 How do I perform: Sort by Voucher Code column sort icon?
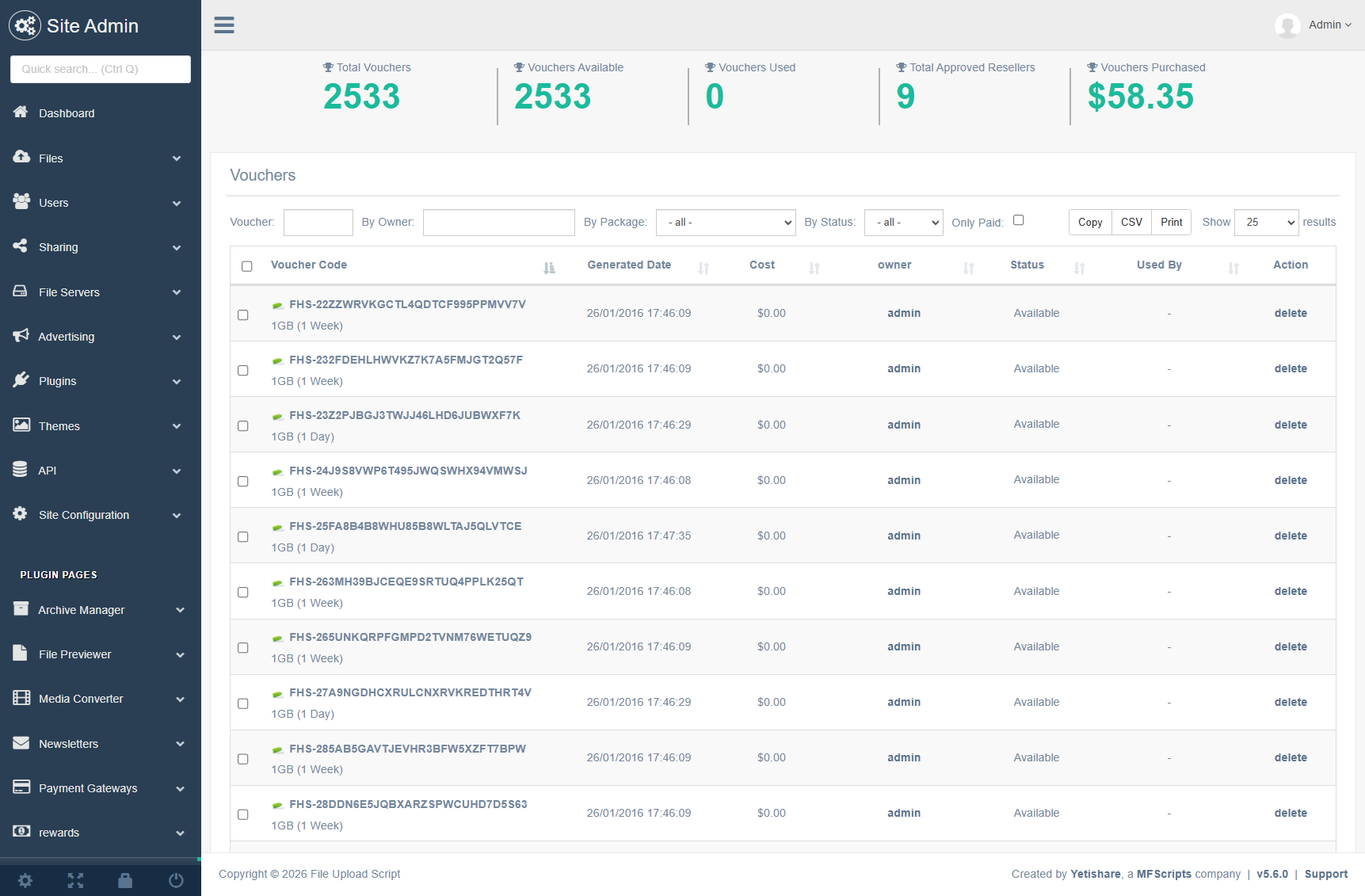click(x=549, y=268)
